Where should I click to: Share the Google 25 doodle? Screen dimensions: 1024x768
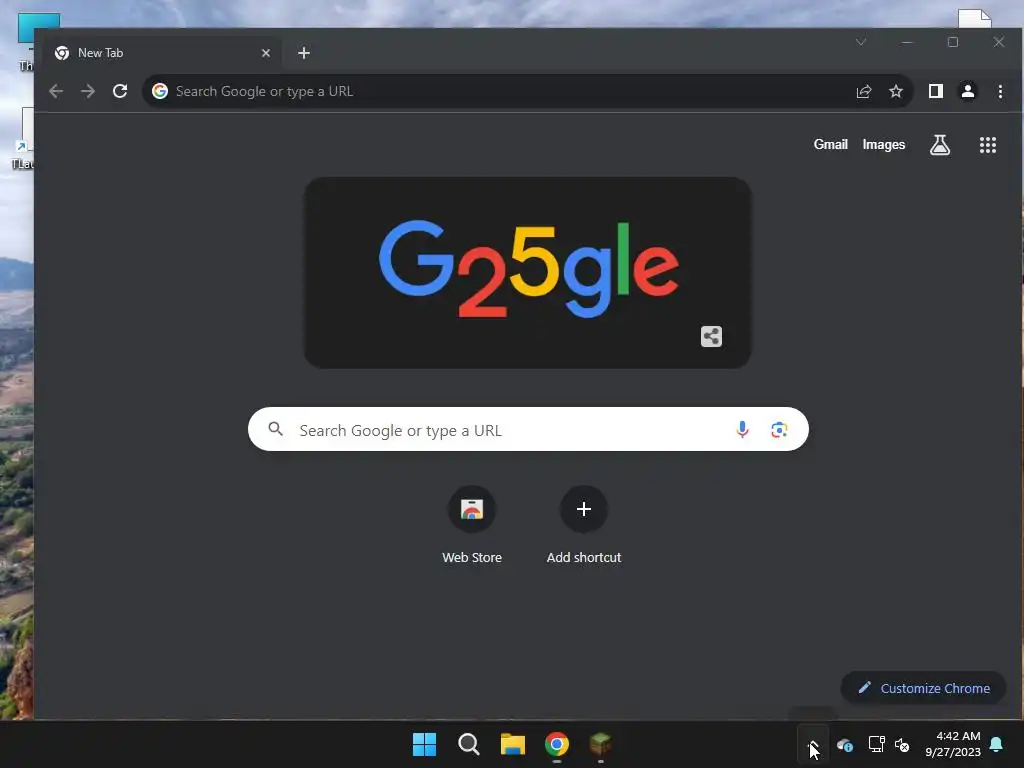pos(711,336)
